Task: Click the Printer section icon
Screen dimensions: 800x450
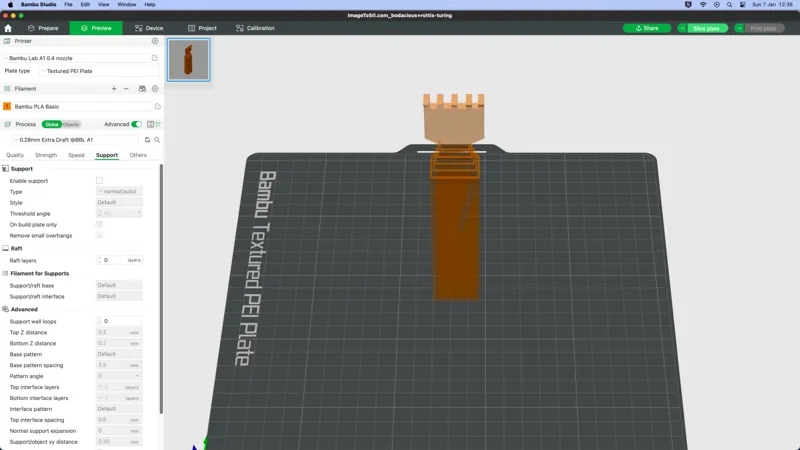Action: point(7,41)
